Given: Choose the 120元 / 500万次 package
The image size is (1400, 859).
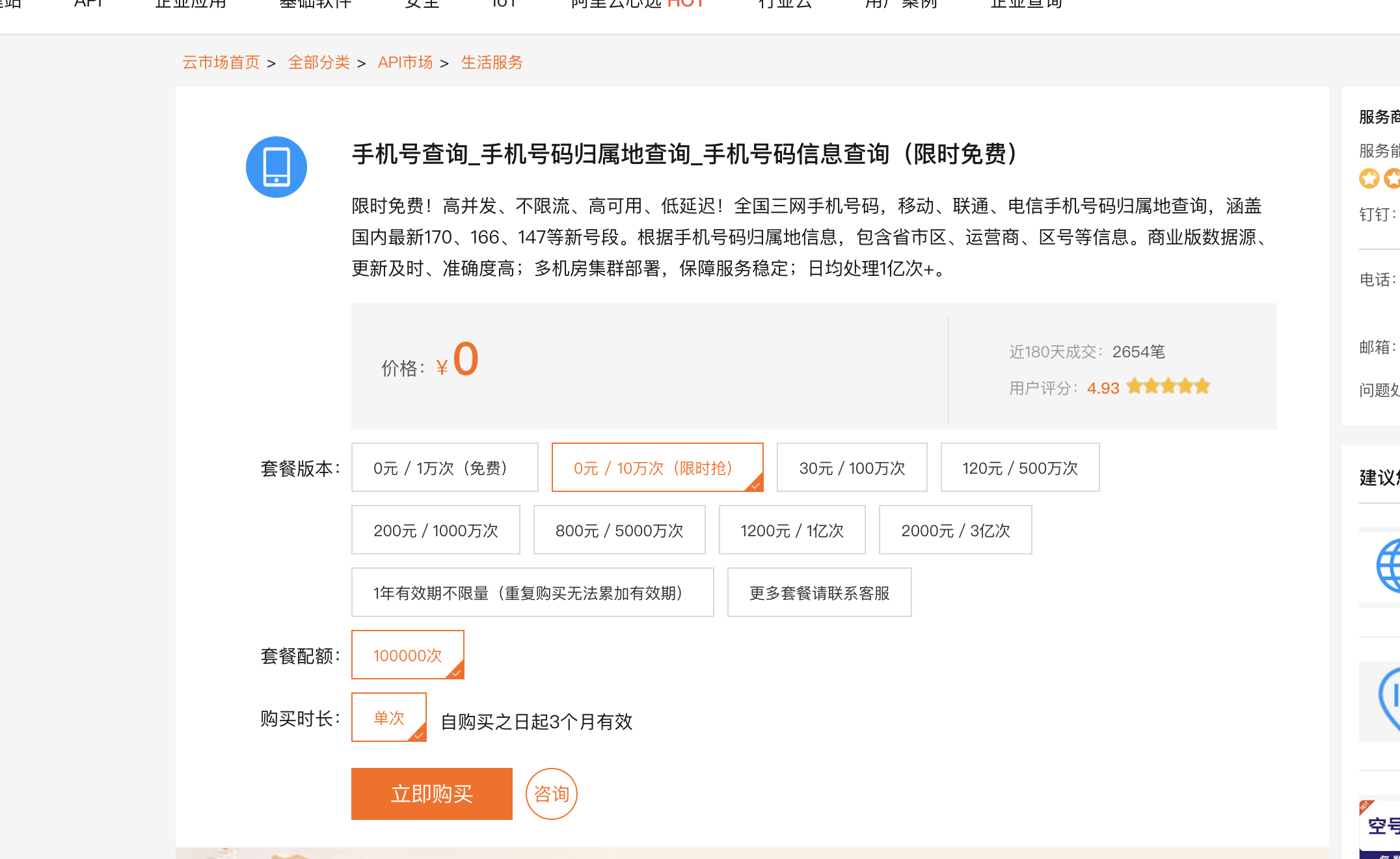Looking at the screenshot, I should pyautogui.click(x=1019, y=468).
